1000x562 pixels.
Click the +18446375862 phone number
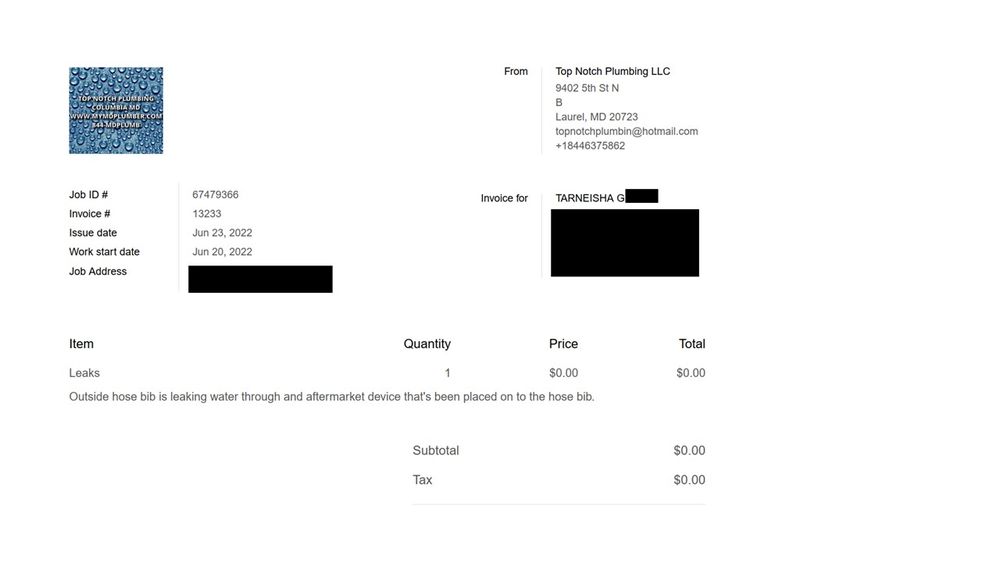(590, 146)
